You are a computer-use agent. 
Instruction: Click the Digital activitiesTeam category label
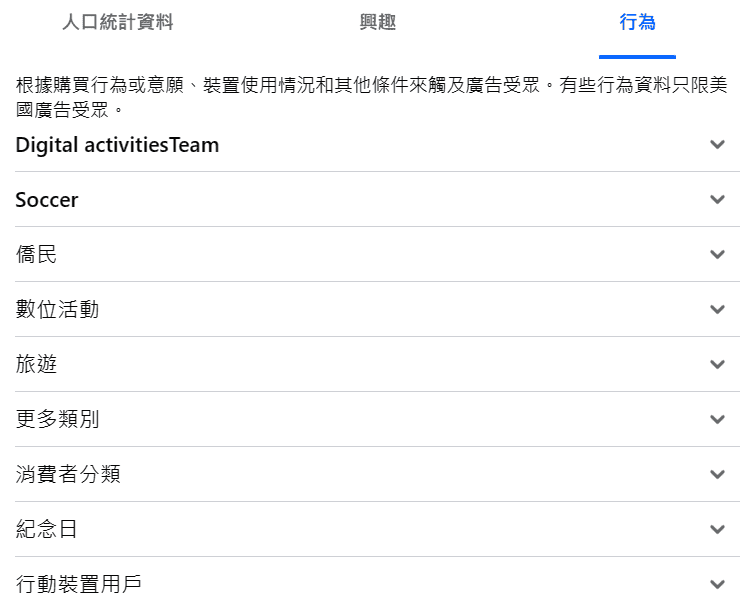click(117, 145)
